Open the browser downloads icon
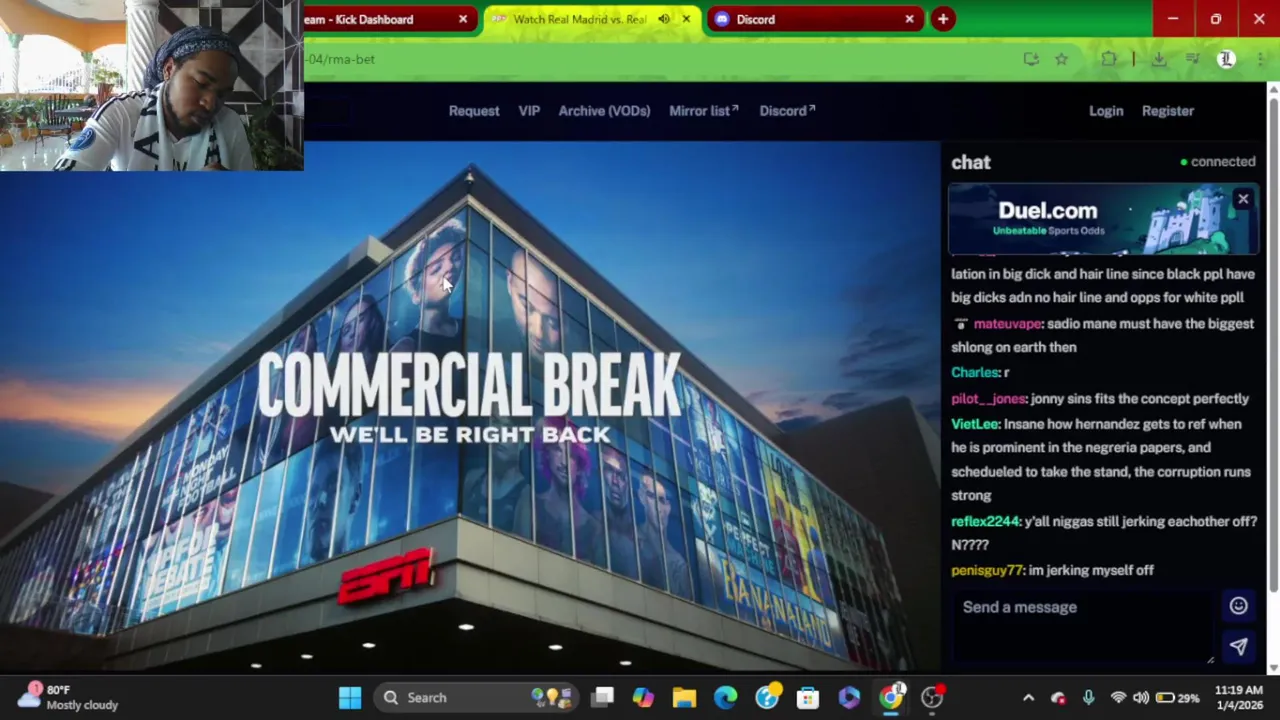 coord(1159,59)
